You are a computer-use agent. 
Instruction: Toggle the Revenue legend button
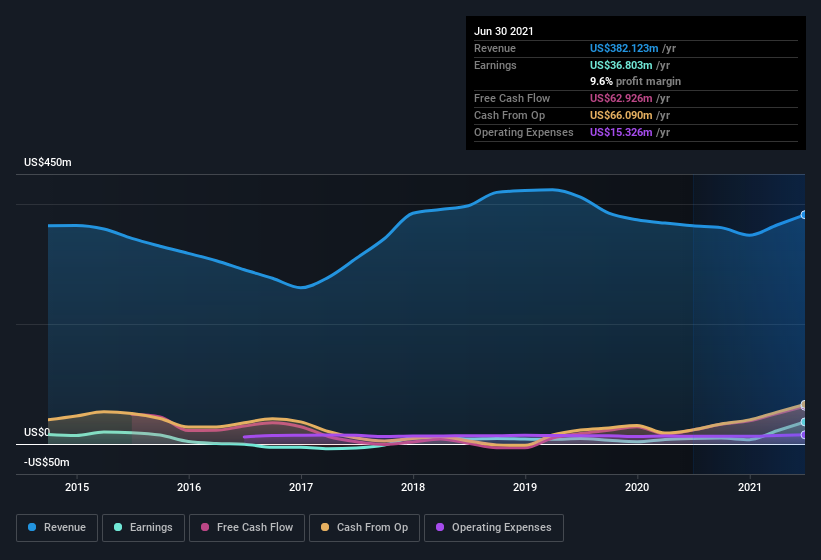point(57,528)
